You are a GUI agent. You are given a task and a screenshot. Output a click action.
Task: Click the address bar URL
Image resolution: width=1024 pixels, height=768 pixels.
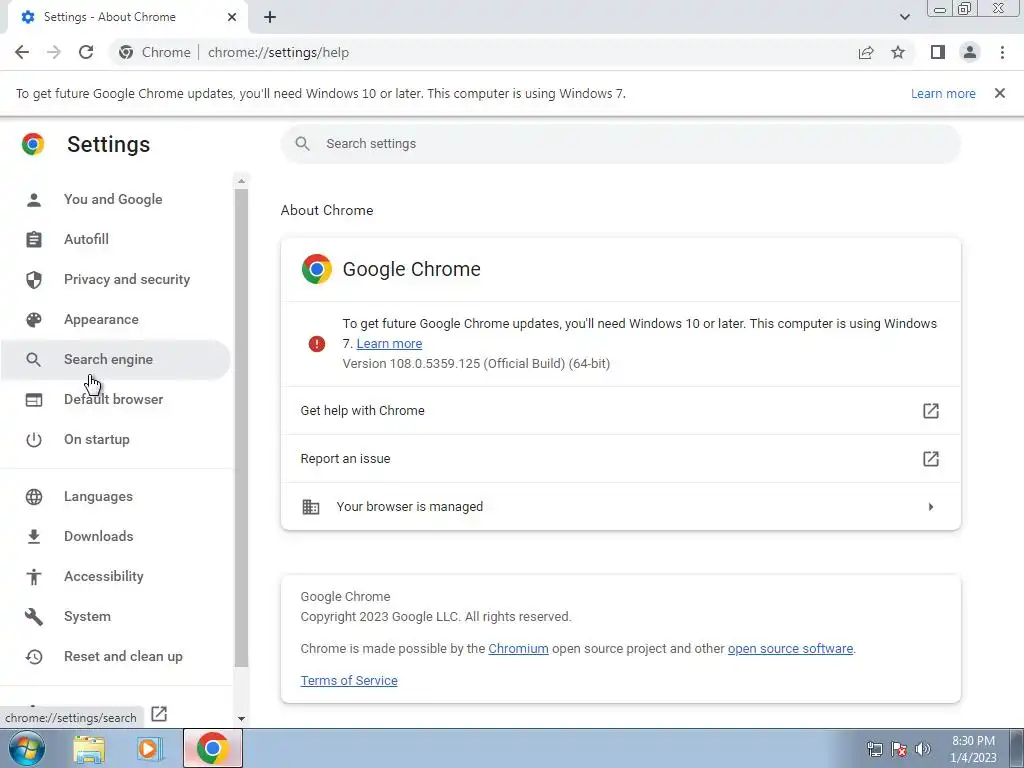click(x=278, y=52)
